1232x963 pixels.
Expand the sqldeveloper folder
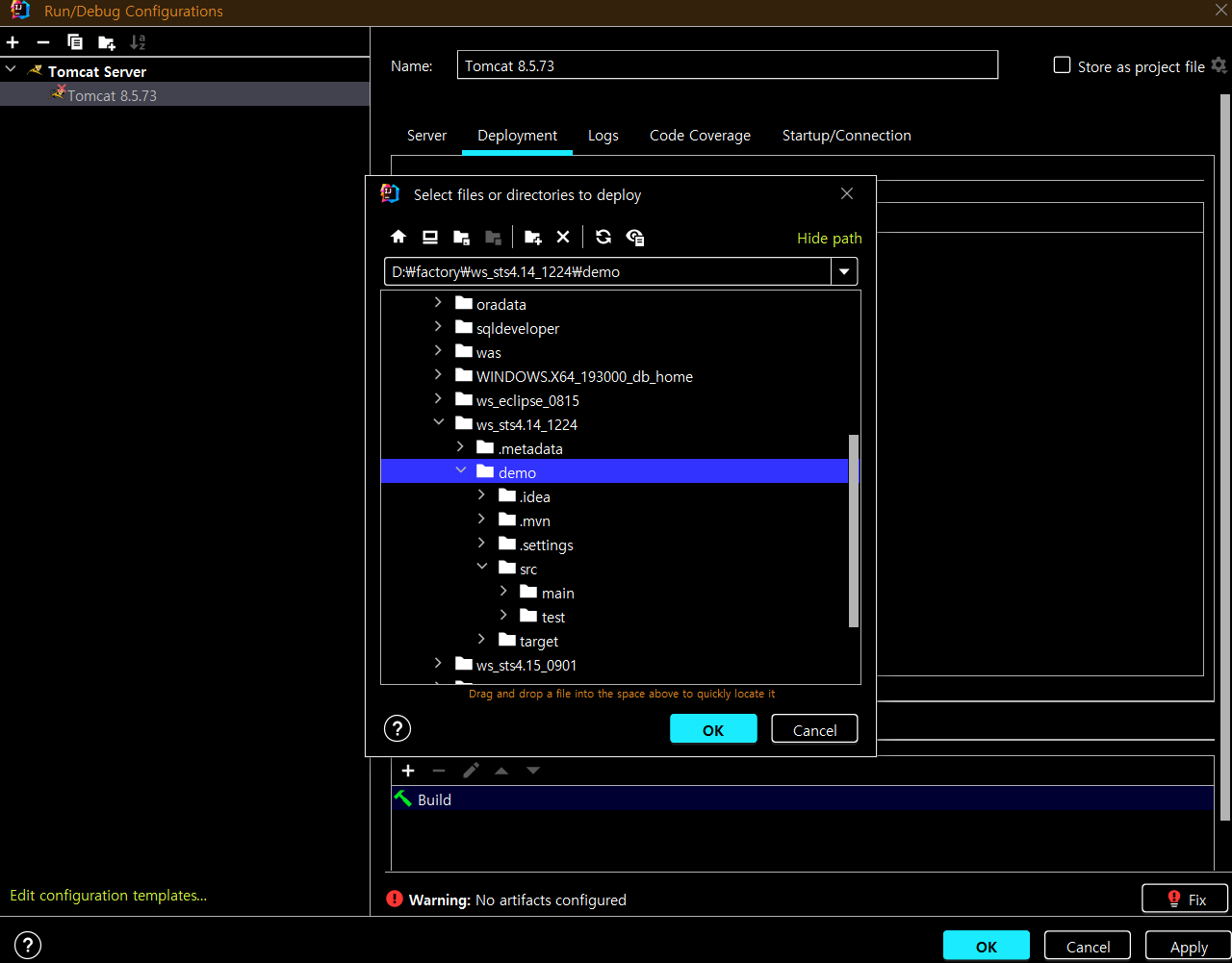click(x=438, y=327)
